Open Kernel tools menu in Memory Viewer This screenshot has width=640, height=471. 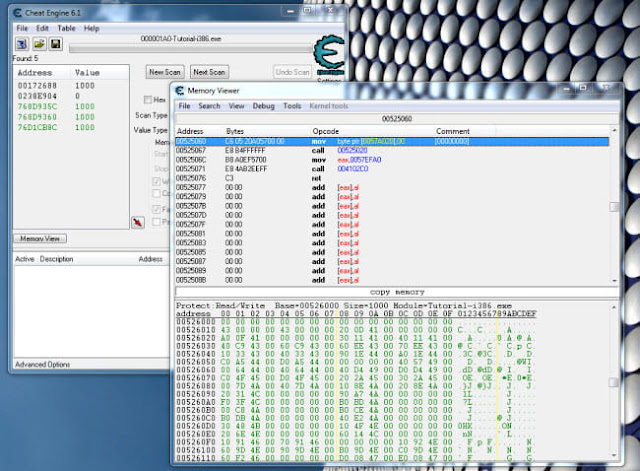click(x=329, y=106)
